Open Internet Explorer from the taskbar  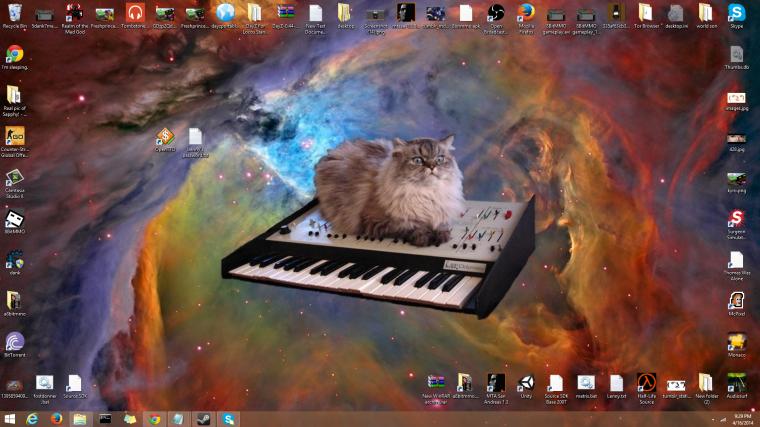tap(32, 419)
